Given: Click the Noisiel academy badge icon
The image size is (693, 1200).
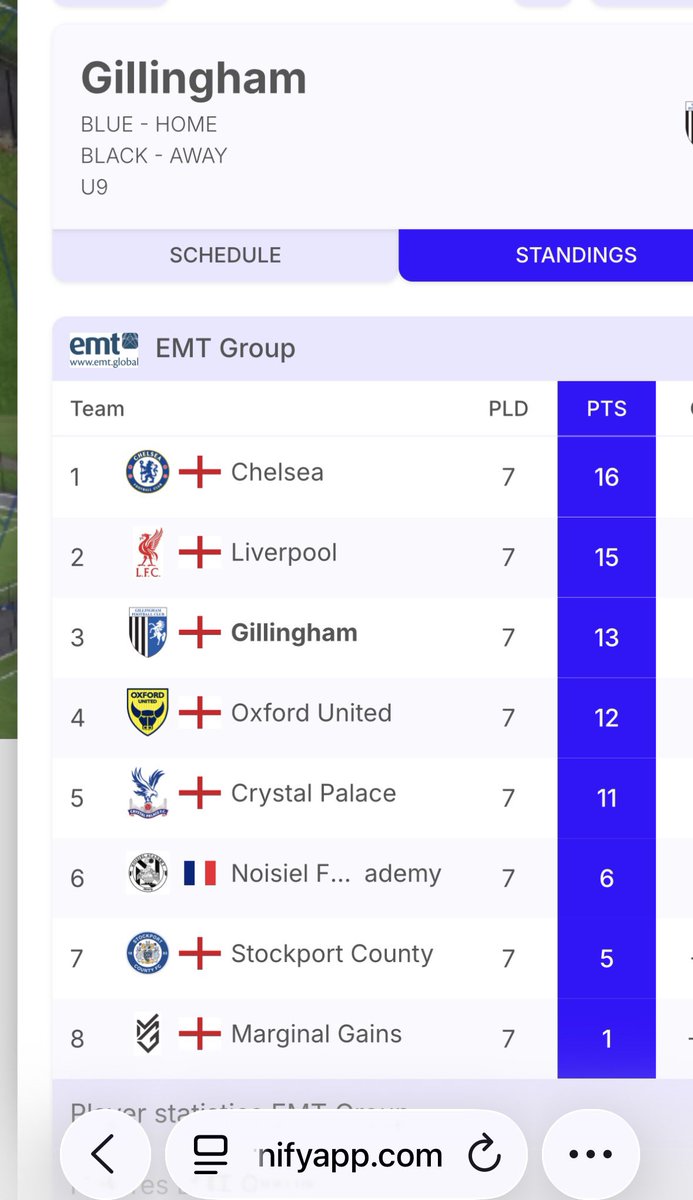Looking at the screenshot, I should (x=148, y=873).
